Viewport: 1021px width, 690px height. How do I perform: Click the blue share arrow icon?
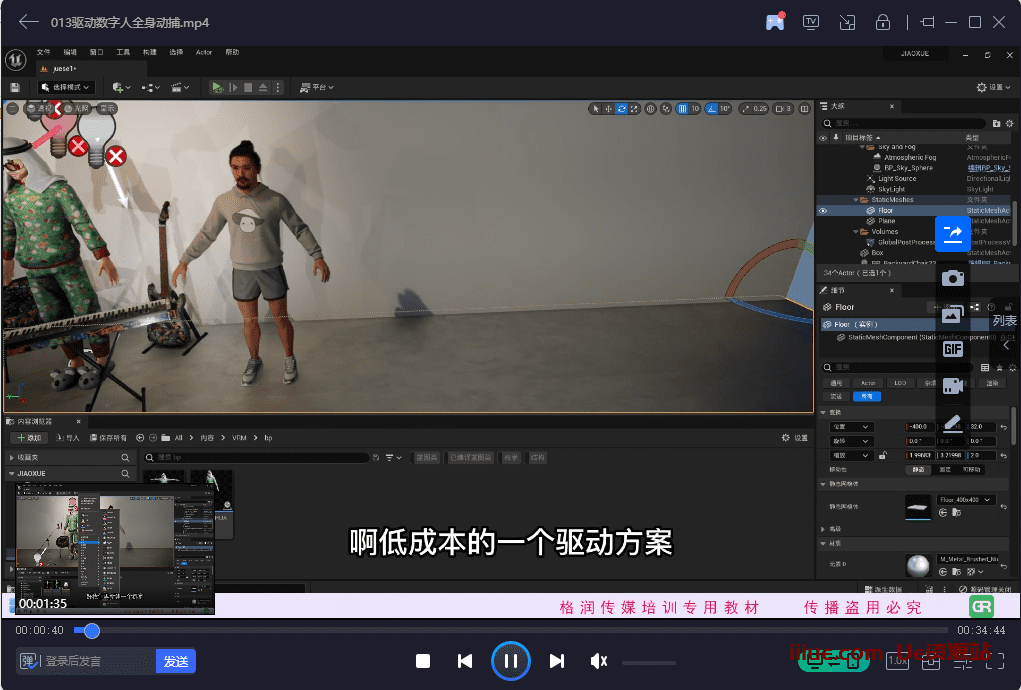(952, 234)
